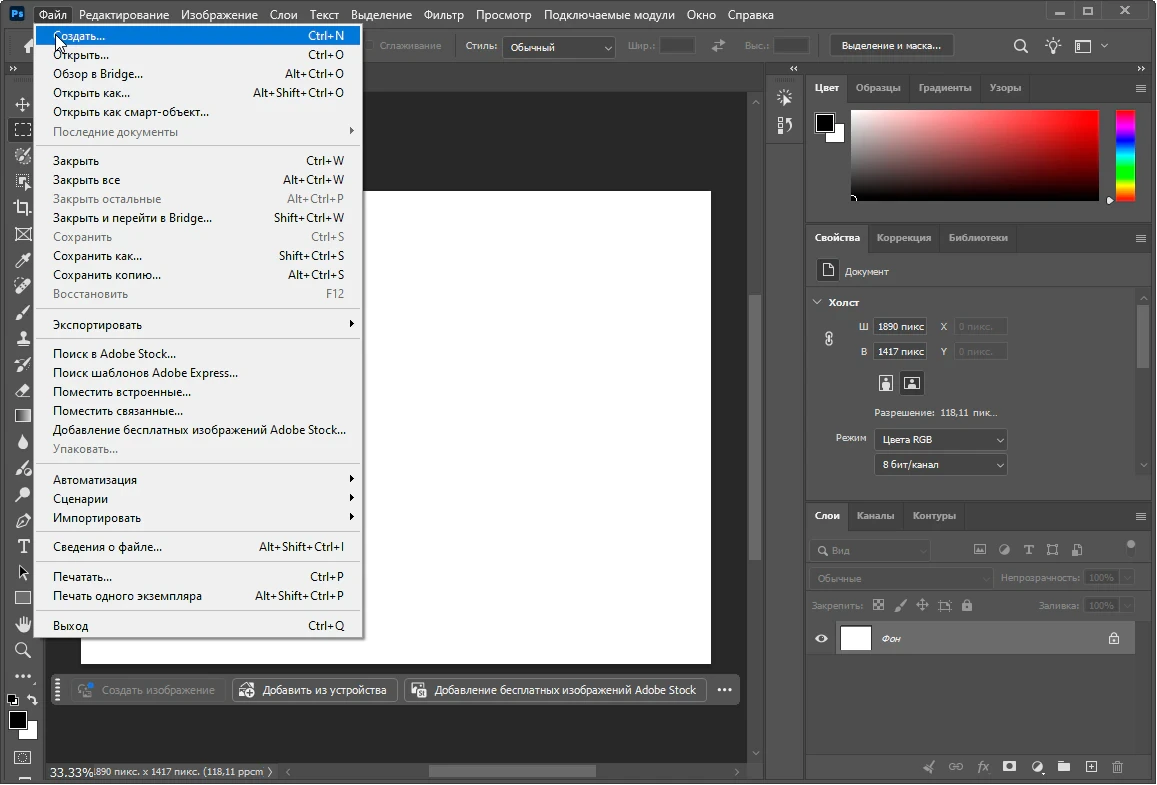Viewport: 1157px width, 785px height.
Task: Click the canvas width field 1890 пикс
Action: [x=900, y=326]
